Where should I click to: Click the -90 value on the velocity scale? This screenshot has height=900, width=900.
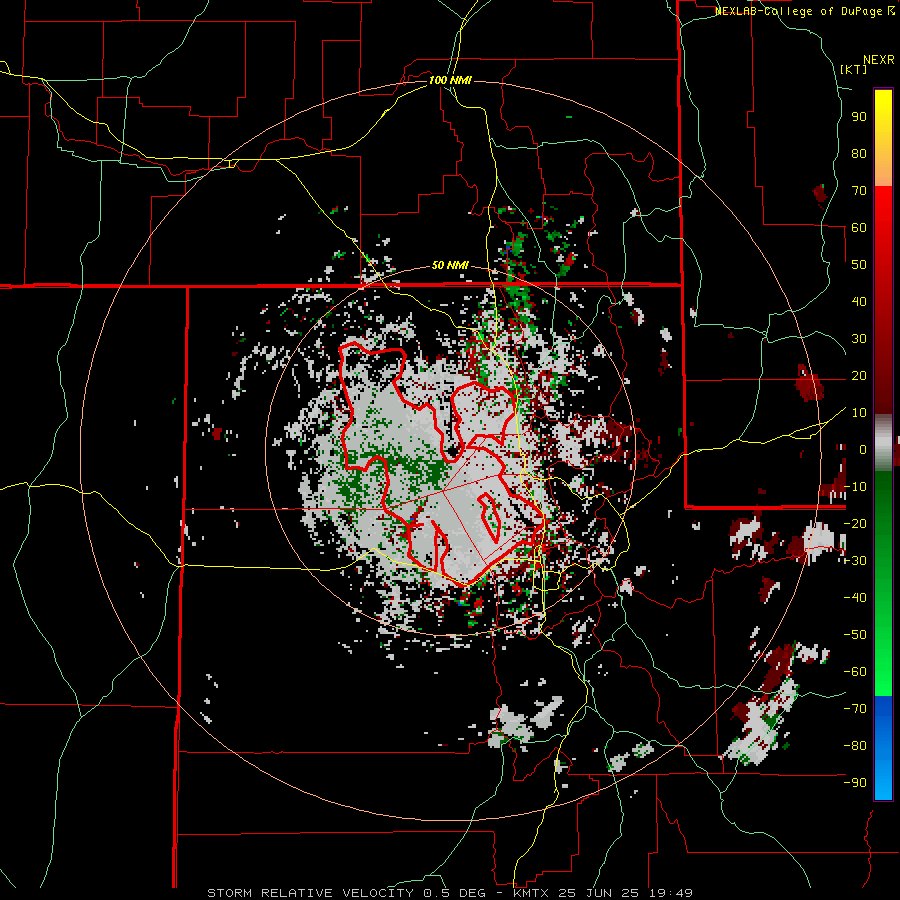[x=855, y=782]
